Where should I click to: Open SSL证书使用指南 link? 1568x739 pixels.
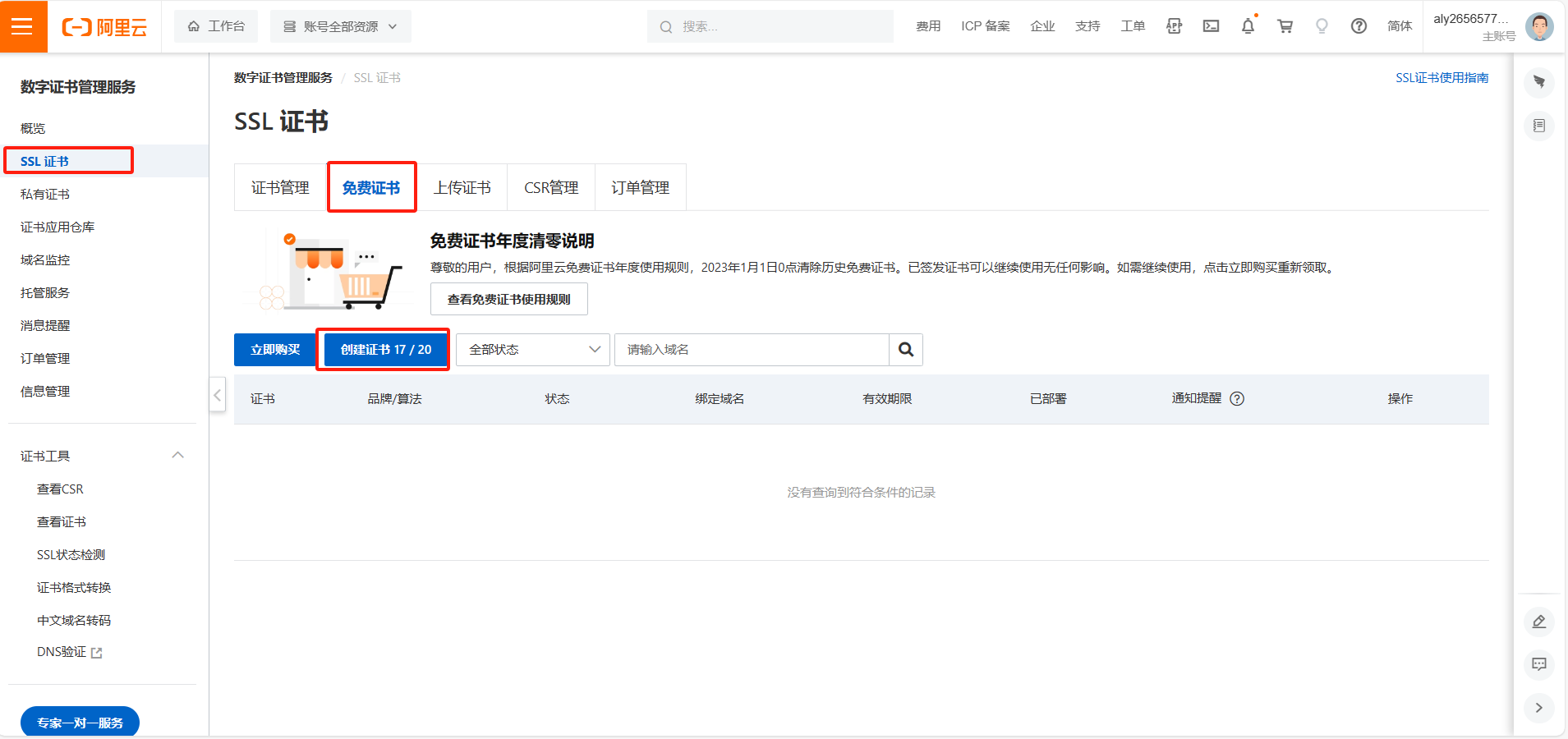[x=1442, y=77]
